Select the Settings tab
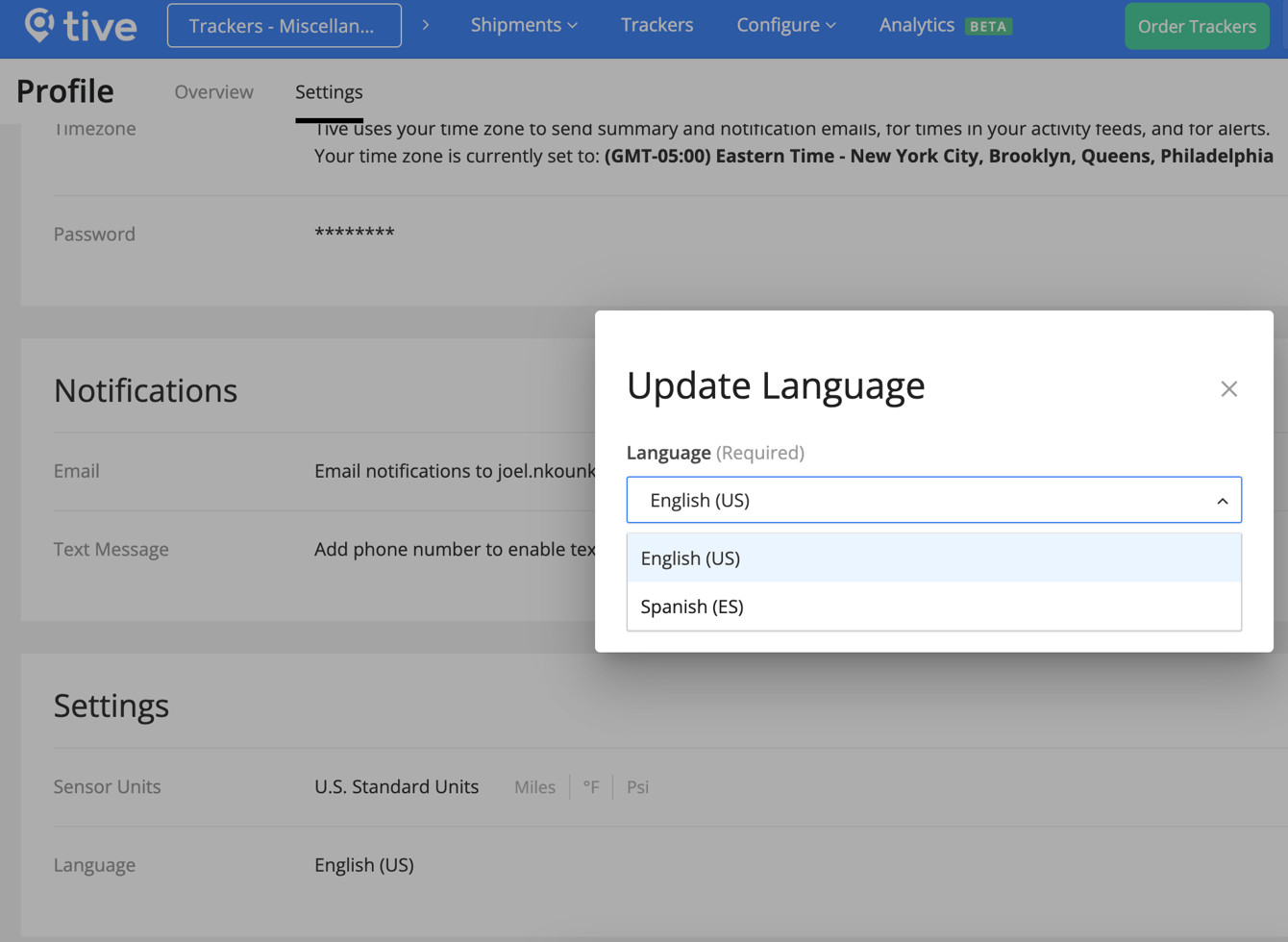1288x942 pixels. (328, 91)
